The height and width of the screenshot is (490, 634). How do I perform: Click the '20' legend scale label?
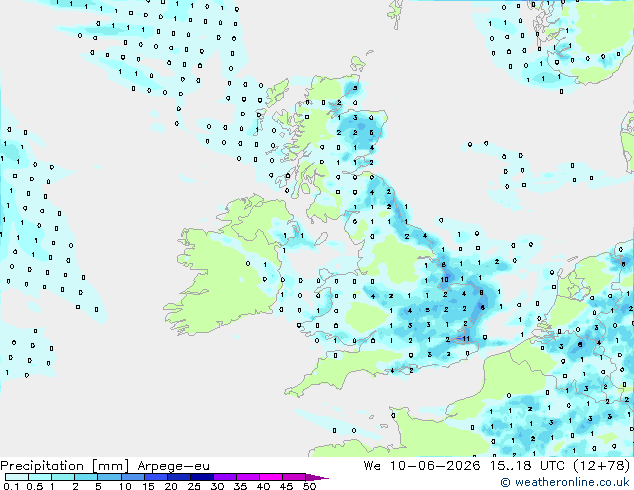(171, 486)
